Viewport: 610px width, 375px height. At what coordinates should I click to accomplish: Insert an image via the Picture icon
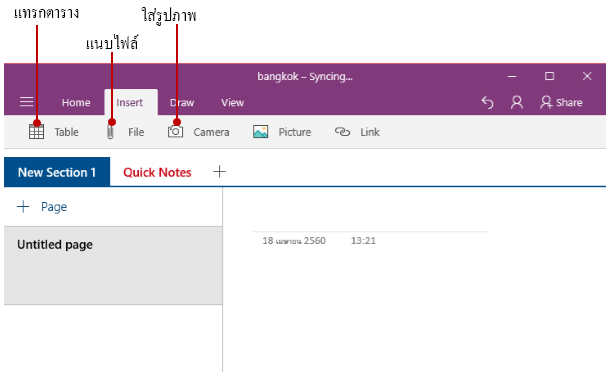coord(260,132)
